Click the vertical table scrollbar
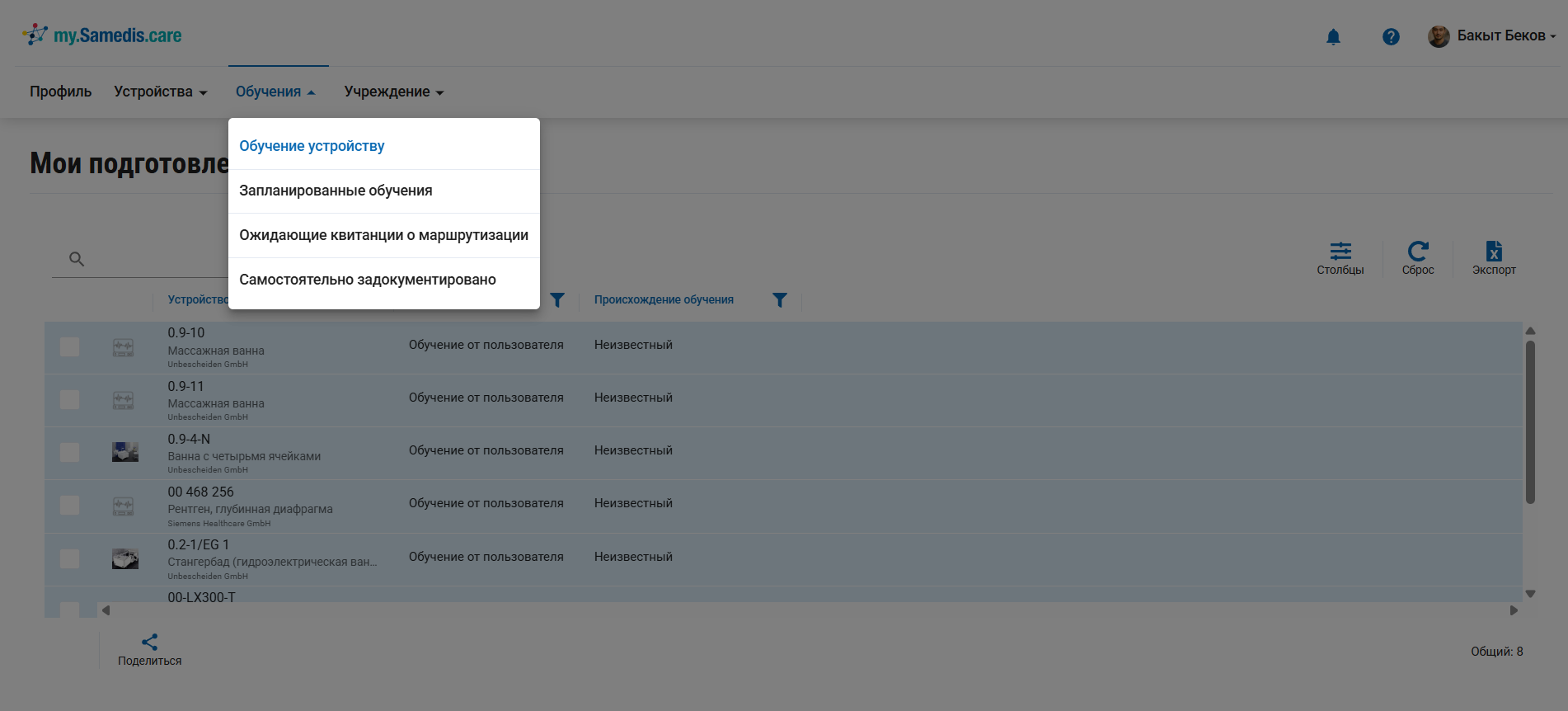This screenshot has height=711, width=1568. pos(1530,421)
